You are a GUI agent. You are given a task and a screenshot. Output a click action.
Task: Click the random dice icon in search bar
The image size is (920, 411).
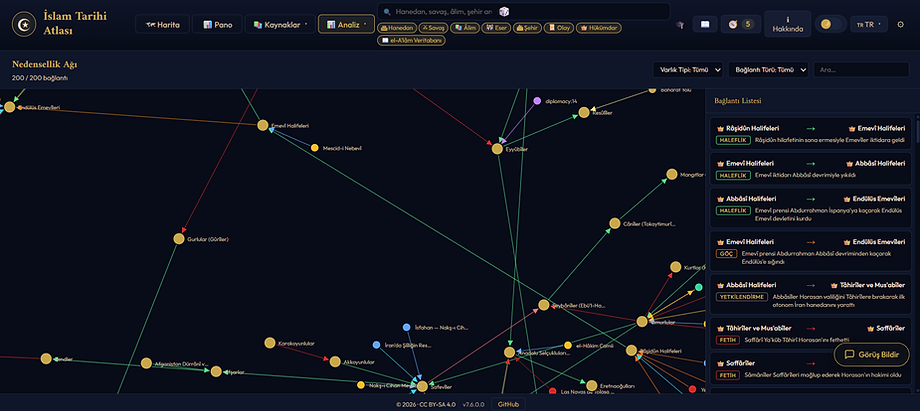point(504,11)
